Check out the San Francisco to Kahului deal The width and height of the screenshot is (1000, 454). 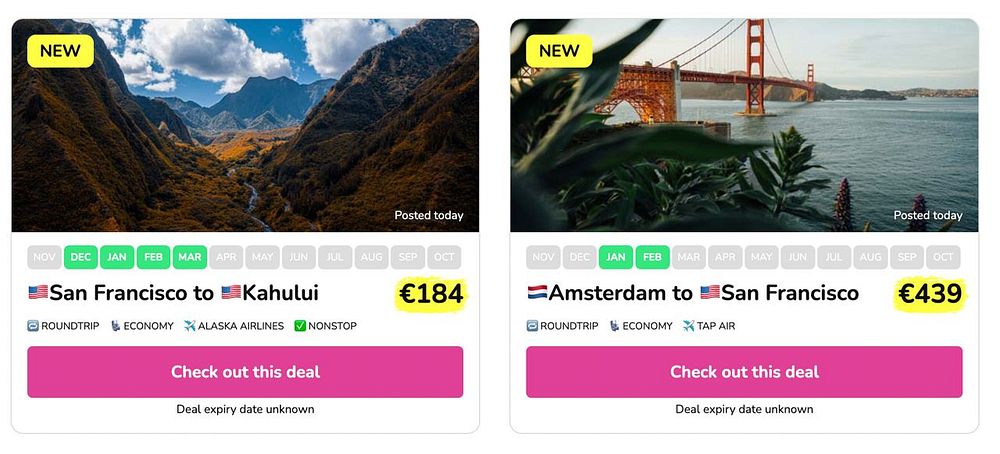(x=245, y=372)
